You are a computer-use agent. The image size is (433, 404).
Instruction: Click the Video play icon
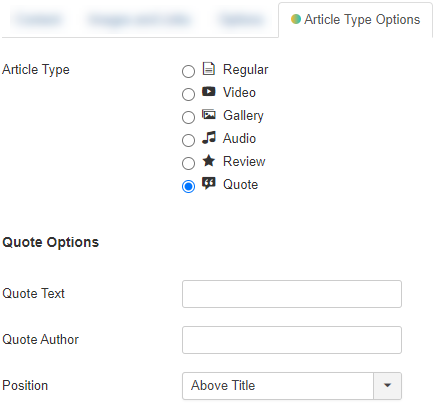pyautogui.click(x=209, y=91)
